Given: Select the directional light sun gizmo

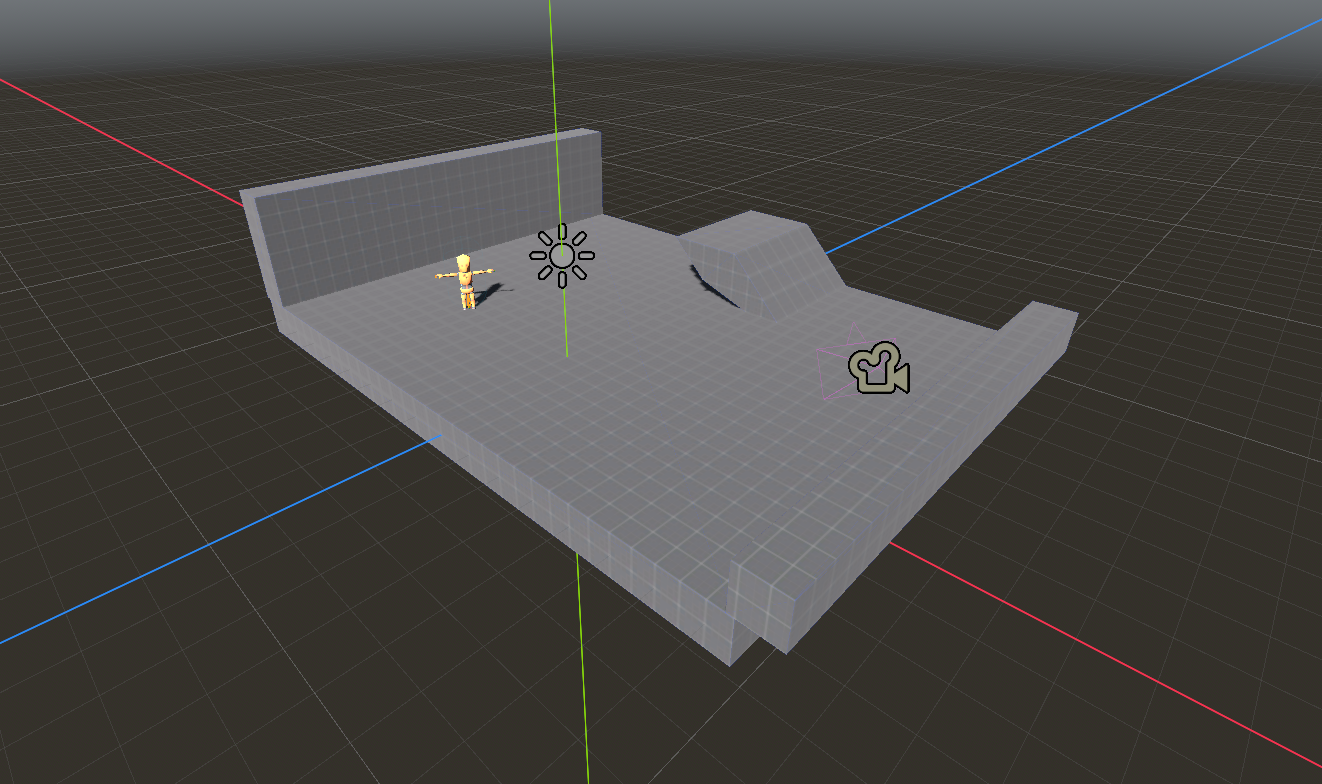Looking at the screenshot, I should (562, 255).
